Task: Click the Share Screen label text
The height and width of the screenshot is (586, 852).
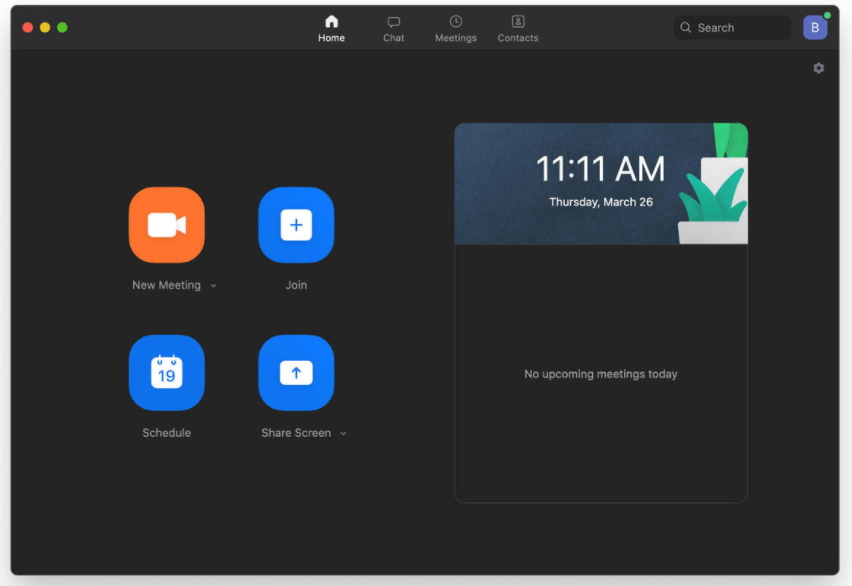Action: [x=296, y=433]
